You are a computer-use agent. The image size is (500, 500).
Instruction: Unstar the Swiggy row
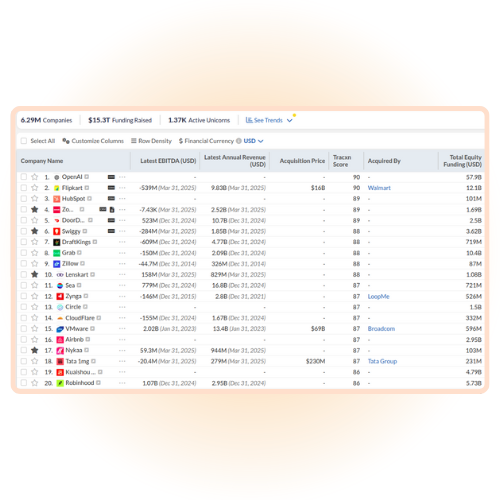tap(34, 231)
